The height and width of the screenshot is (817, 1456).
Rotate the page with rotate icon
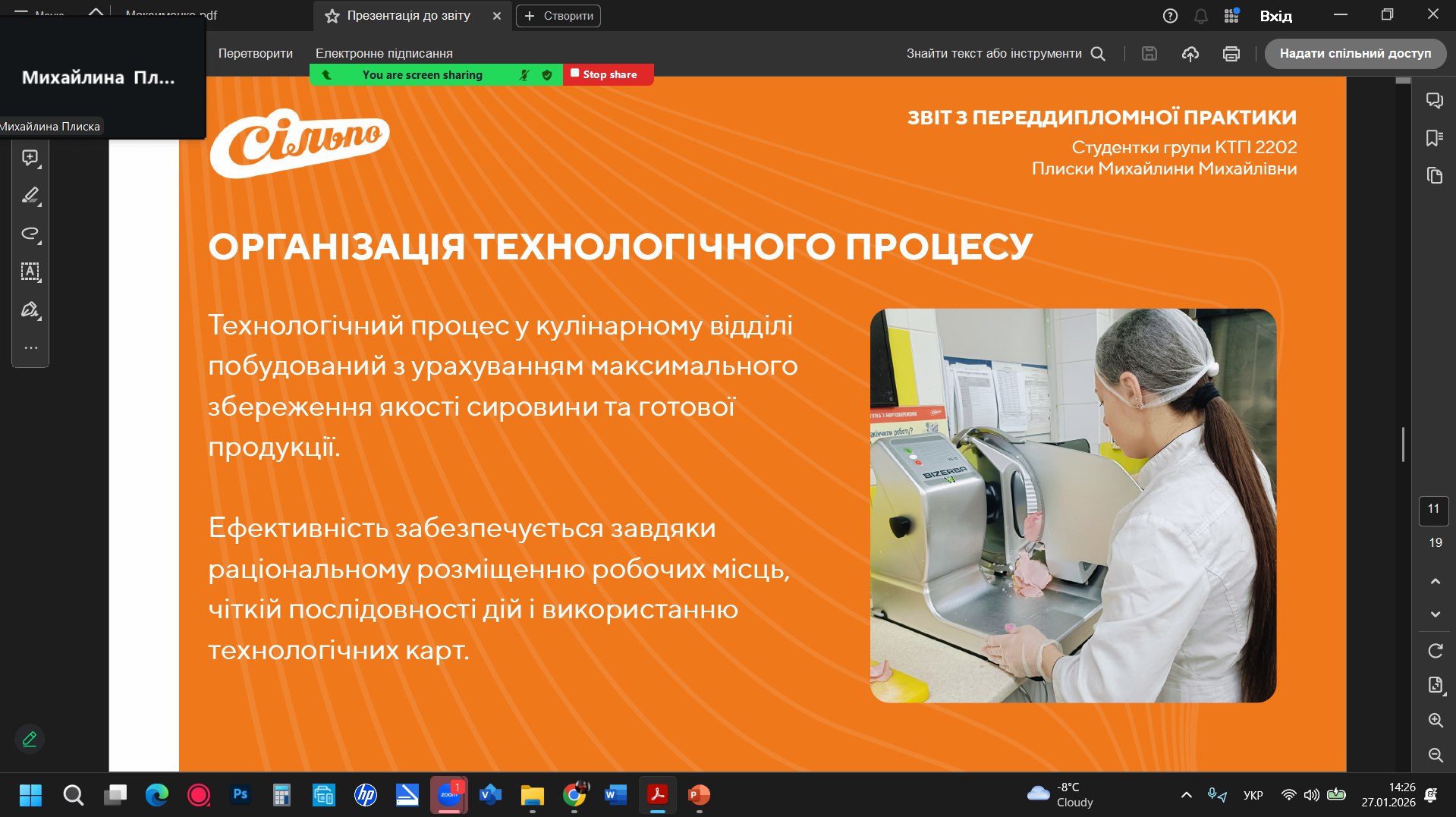(x=1435, y=651)
